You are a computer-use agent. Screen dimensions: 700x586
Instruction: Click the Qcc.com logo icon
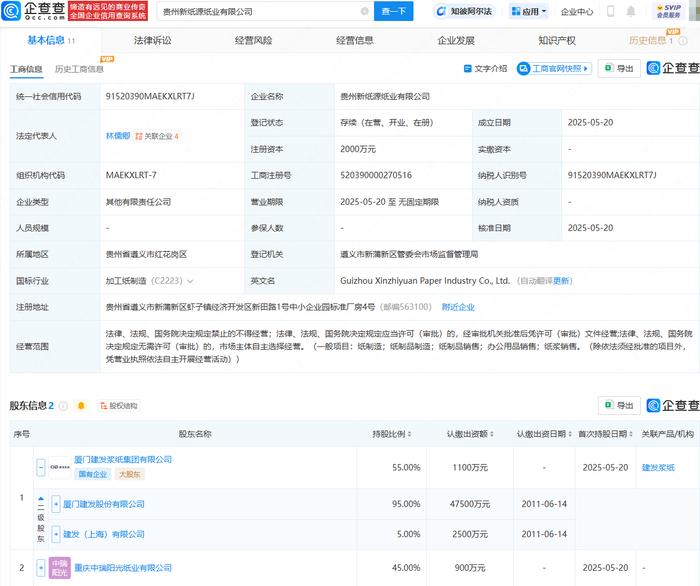(11, 11)
